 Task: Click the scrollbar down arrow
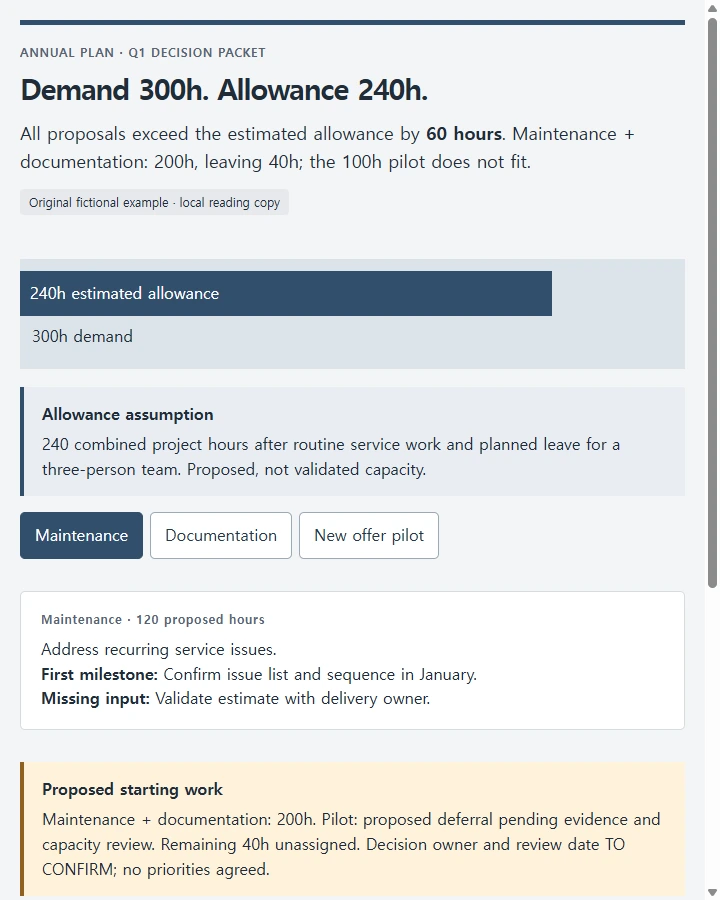coord(713,893)
